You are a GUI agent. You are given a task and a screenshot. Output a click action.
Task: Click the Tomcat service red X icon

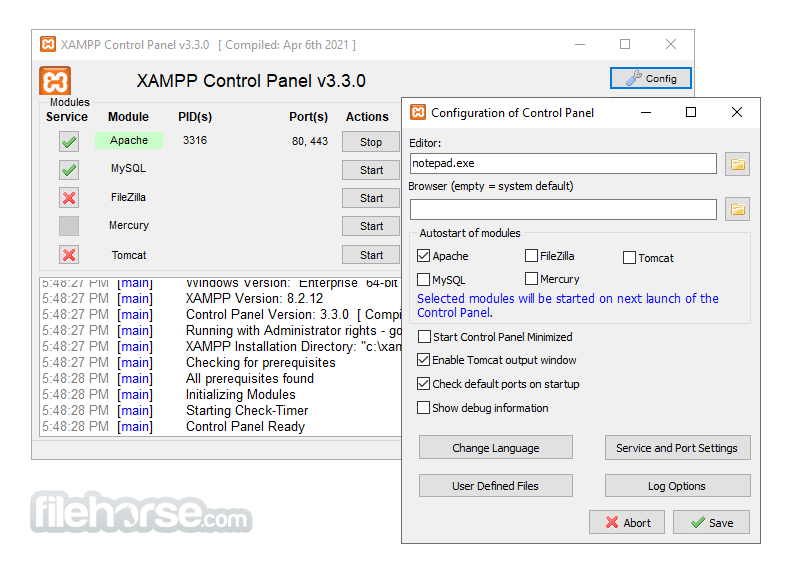point(69,255)
